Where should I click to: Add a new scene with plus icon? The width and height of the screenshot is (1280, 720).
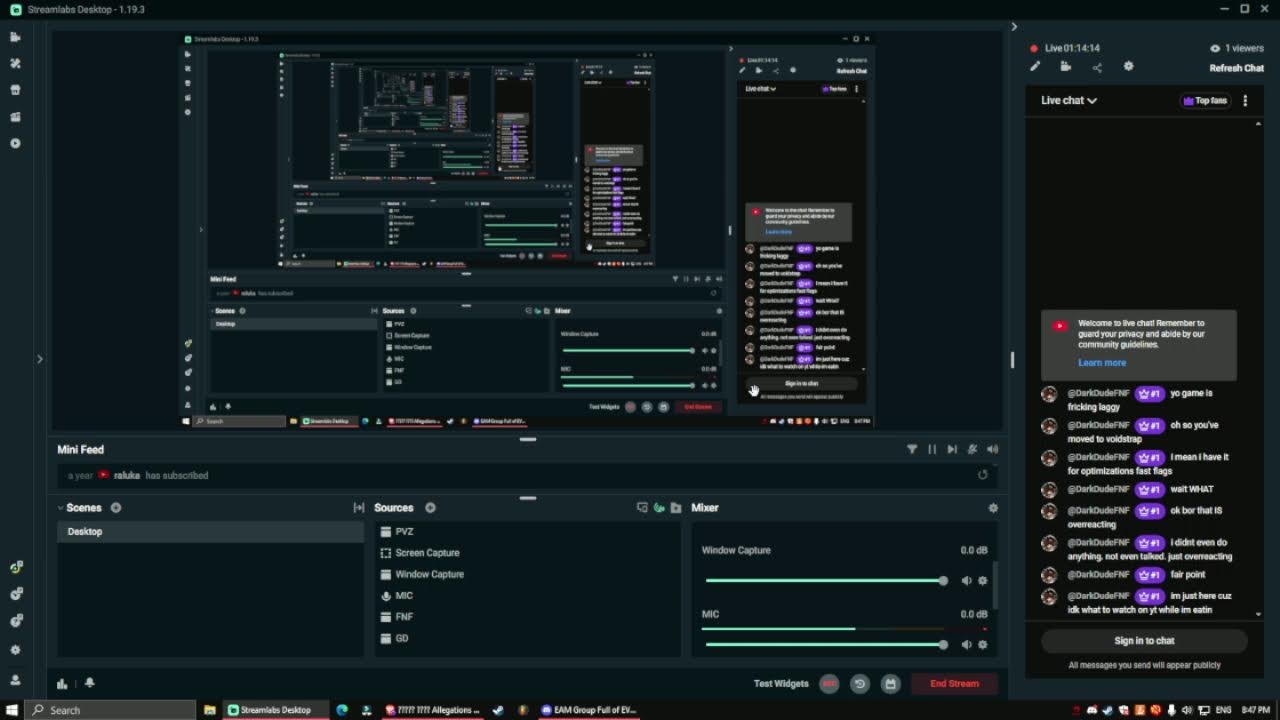(116, 508)
